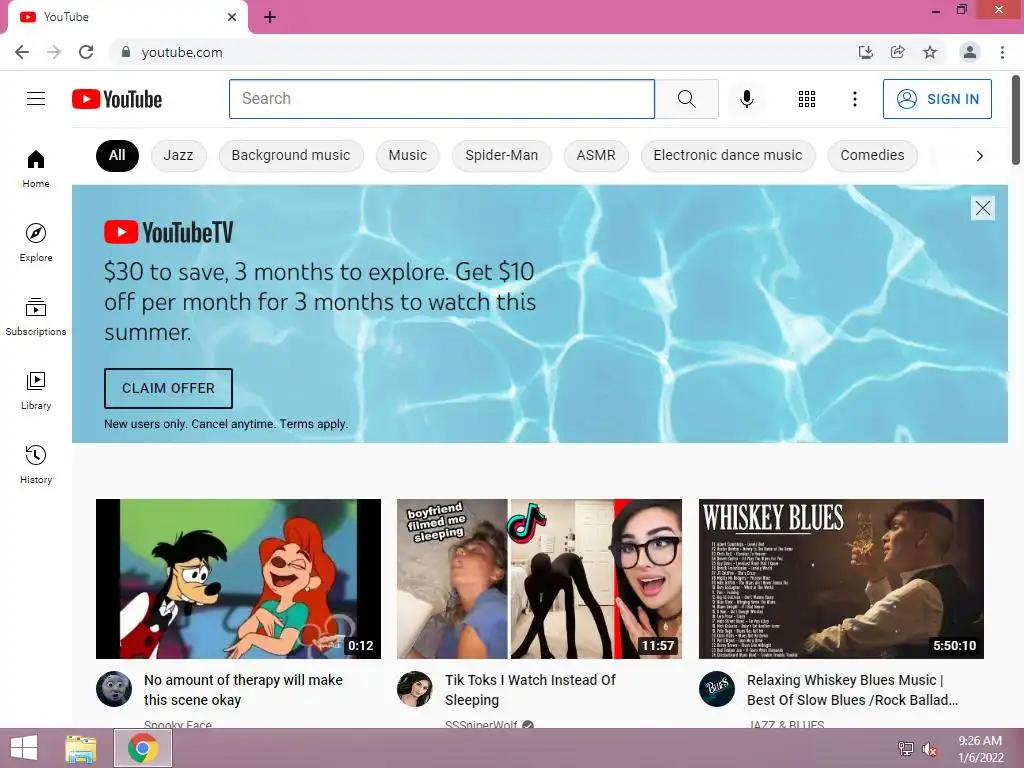
Task: Reload the page
Action: pos(86,52)
